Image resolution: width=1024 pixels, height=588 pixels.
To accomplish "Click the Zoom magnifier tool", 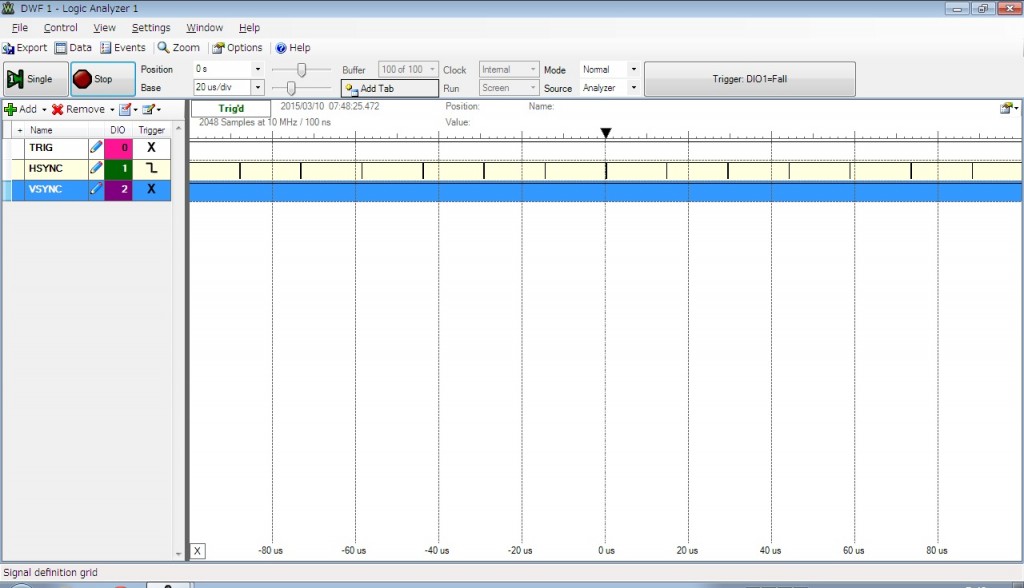I will 179,48.
